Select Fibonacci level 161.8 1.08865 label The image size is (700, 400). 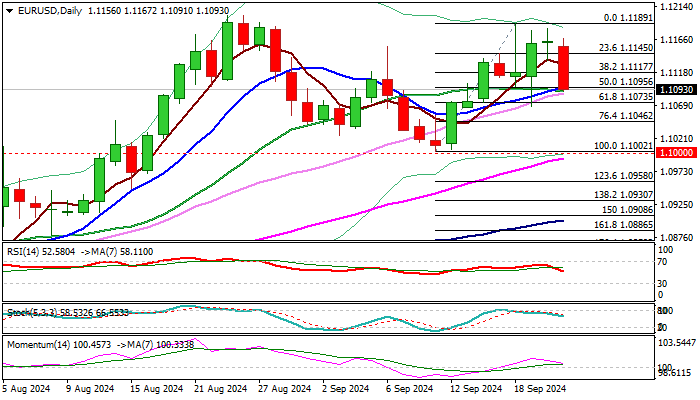coord(624,225)
